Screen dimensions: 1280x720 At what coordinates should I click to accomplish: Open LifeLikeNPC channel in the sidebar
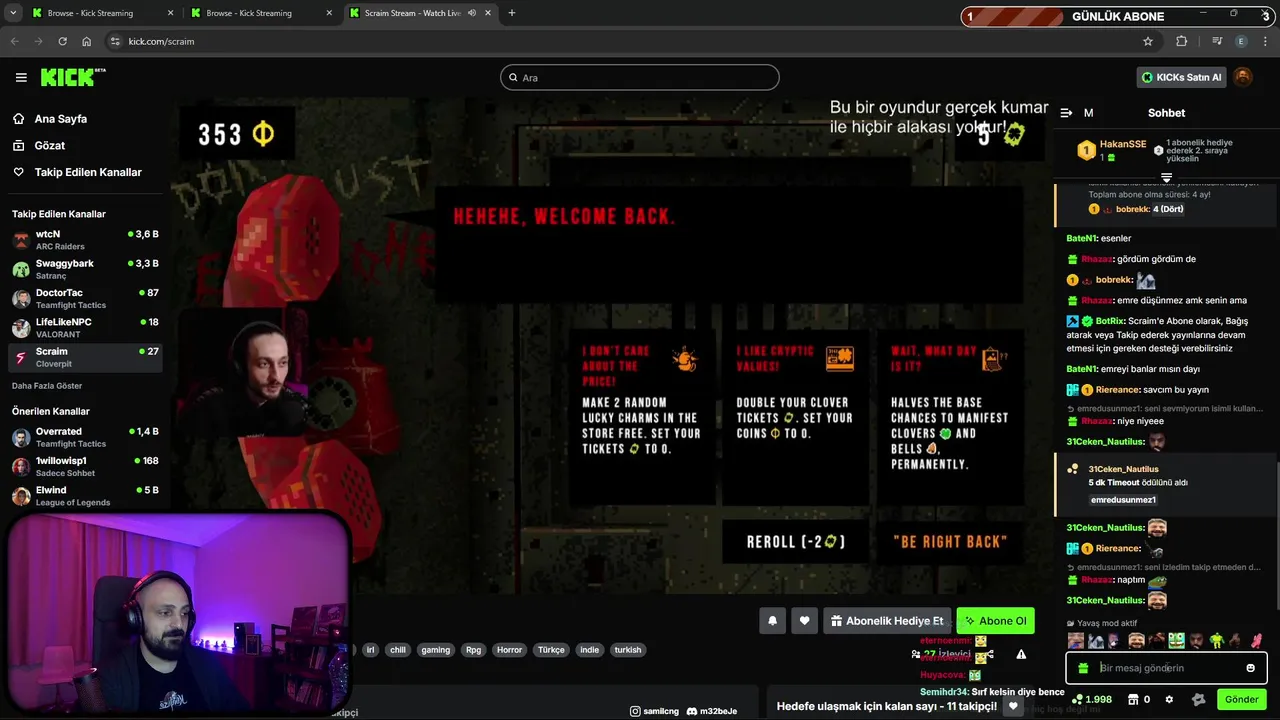pyautogui.click(x=85, y=327)
